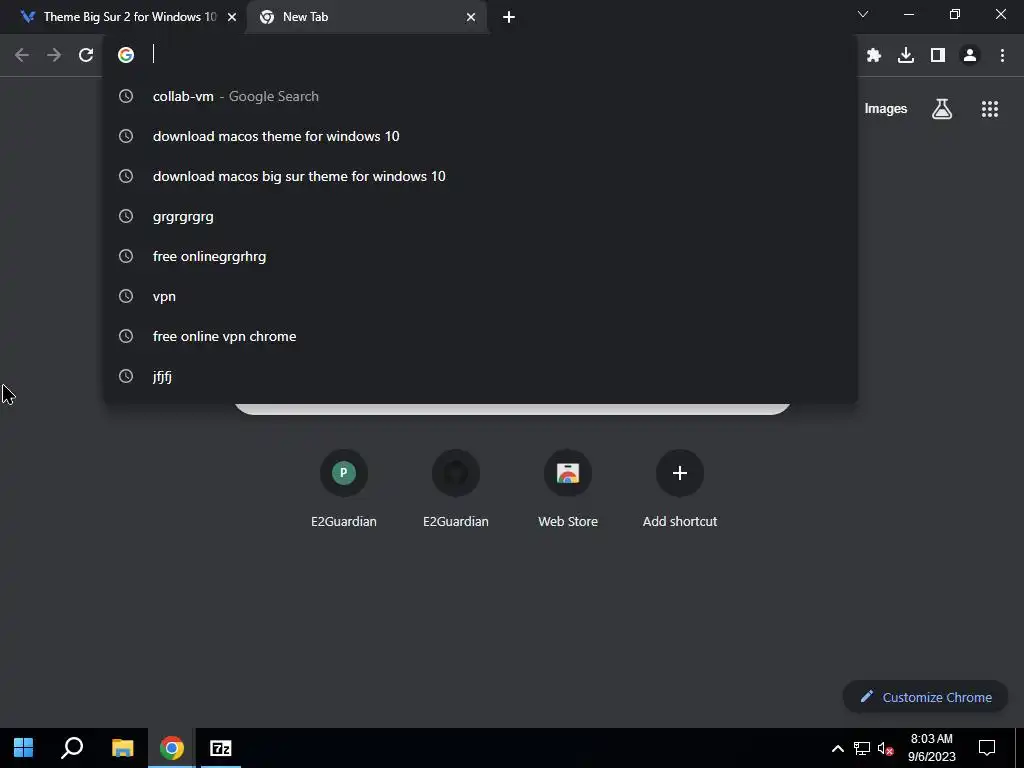Open the Images link
This screenshot has width=1024, height=768.
coord(886,108)
